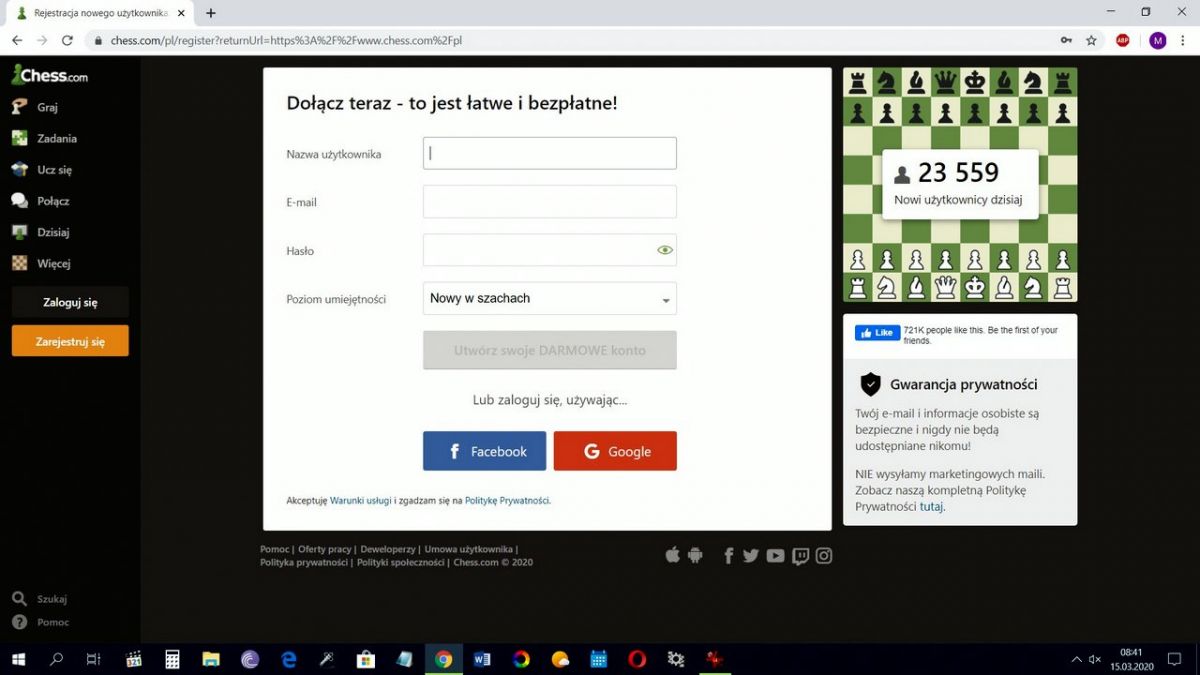The width and height of the screenshot is (1200, 675).
Task: Click the Instagram icon in footer
Action: [x=824, y=556]
